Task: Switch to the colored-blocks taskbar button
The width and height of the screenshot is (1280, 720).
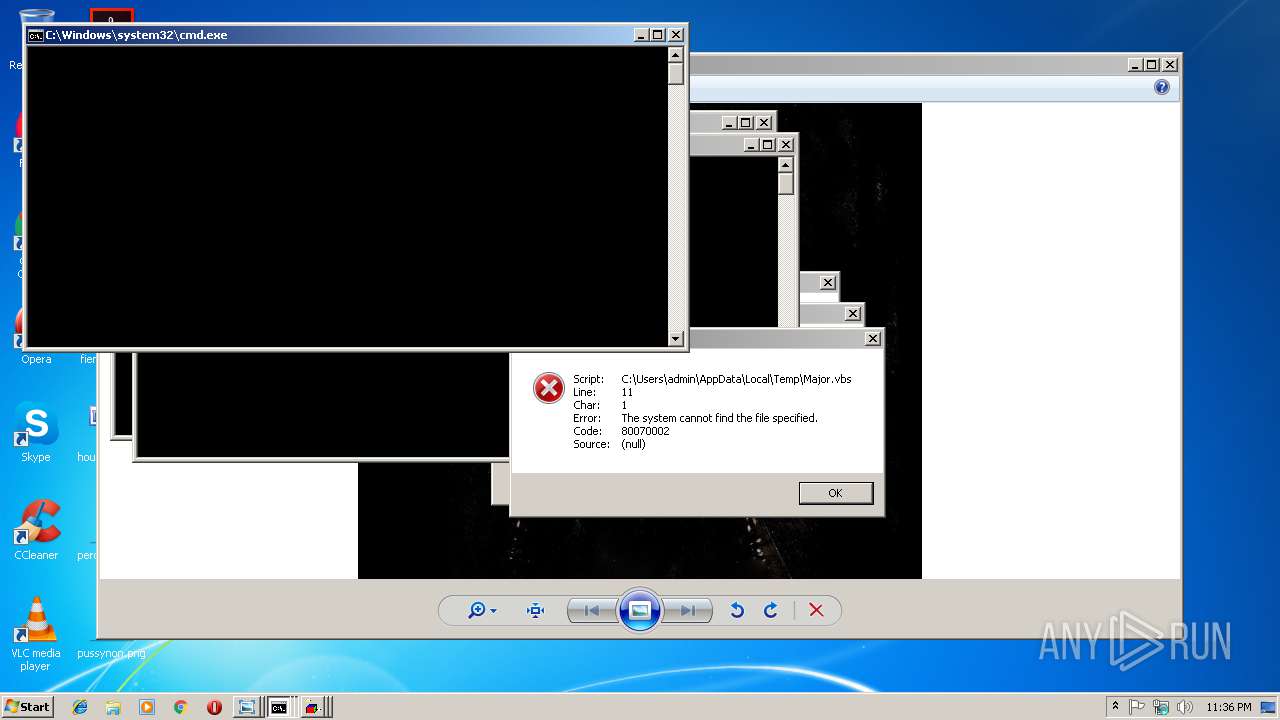Action: click(x=312, y=707)
